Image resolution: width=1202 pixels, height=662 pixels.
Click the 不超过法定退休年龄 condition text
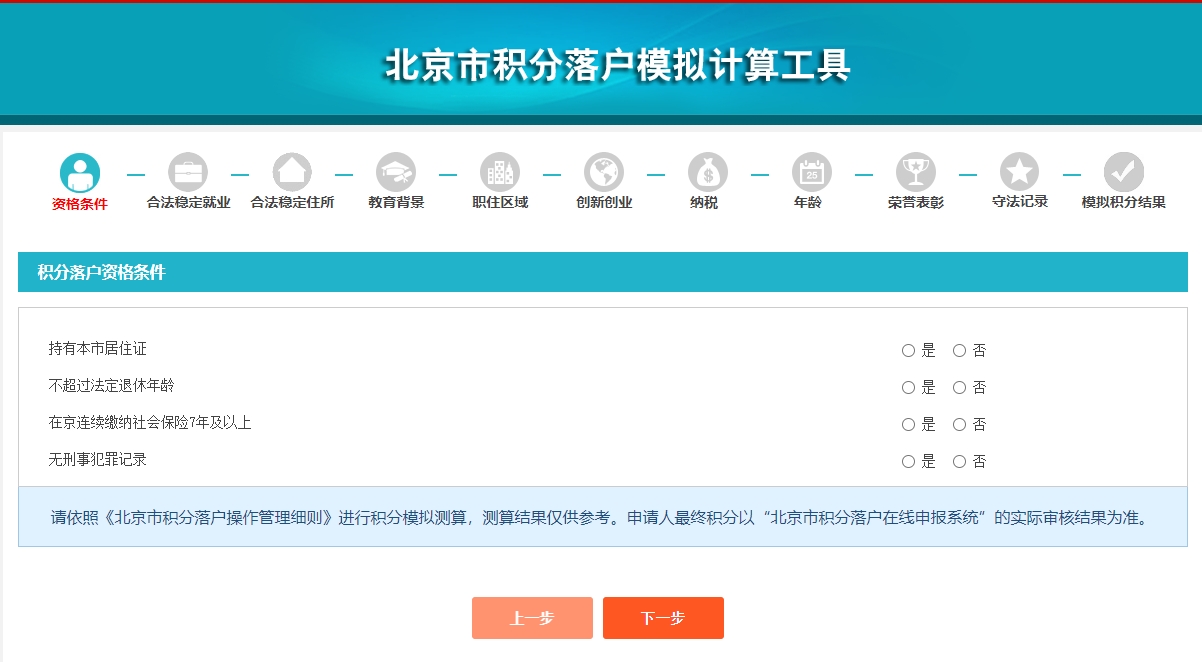tap(112, 386)
